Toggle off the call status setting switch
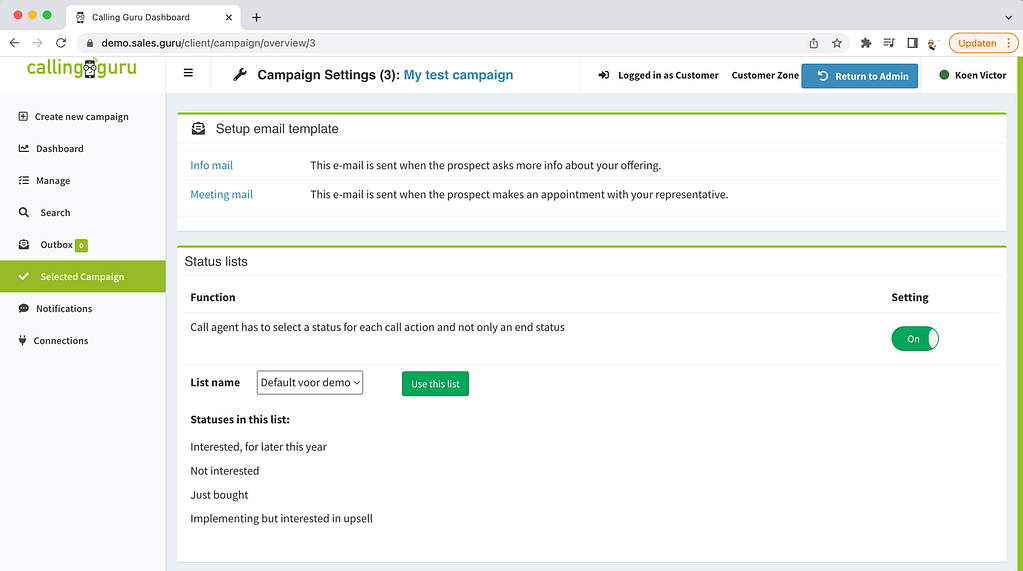The width and height of the screenshot is (1023, 571). (915, 339)
